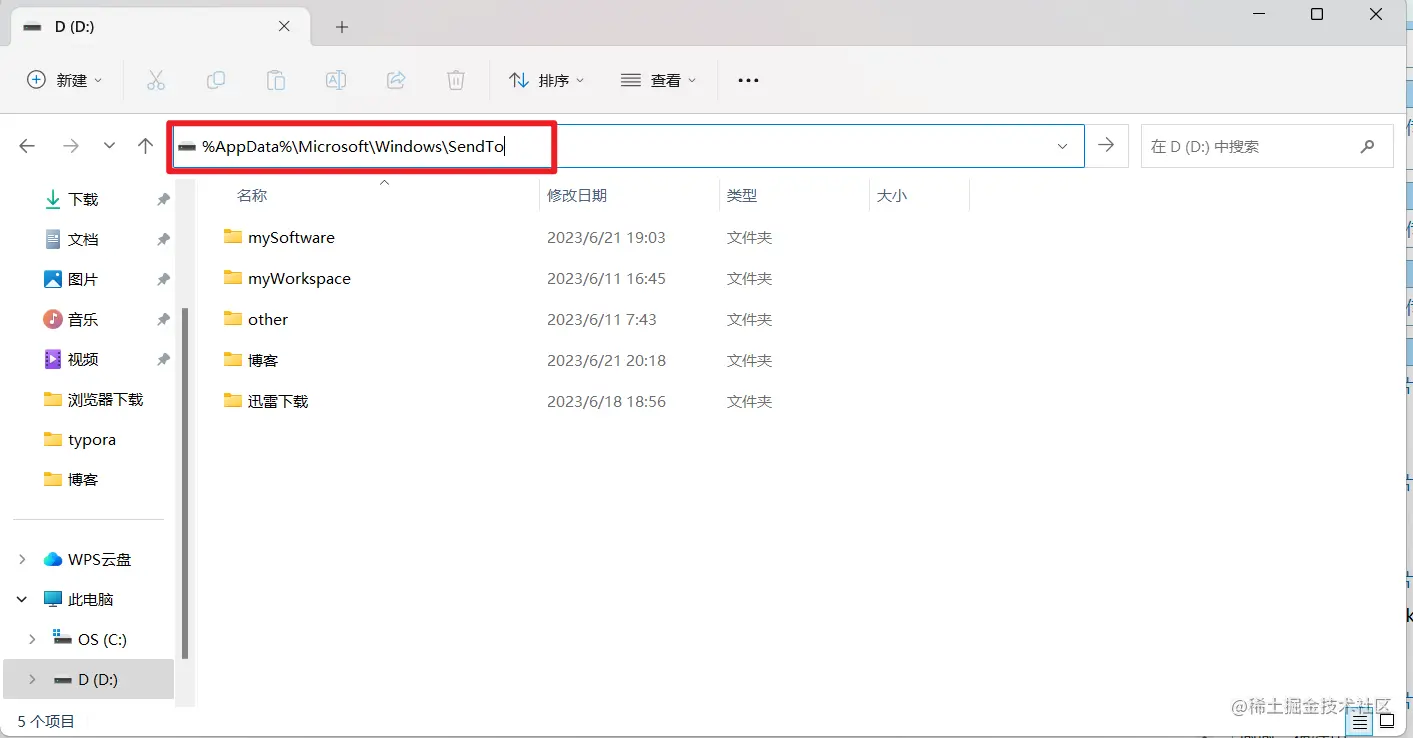This screenshot has width=1413, height=738.
Task: Click the 5 个项目 status text
Action: [x=46, y=721]
